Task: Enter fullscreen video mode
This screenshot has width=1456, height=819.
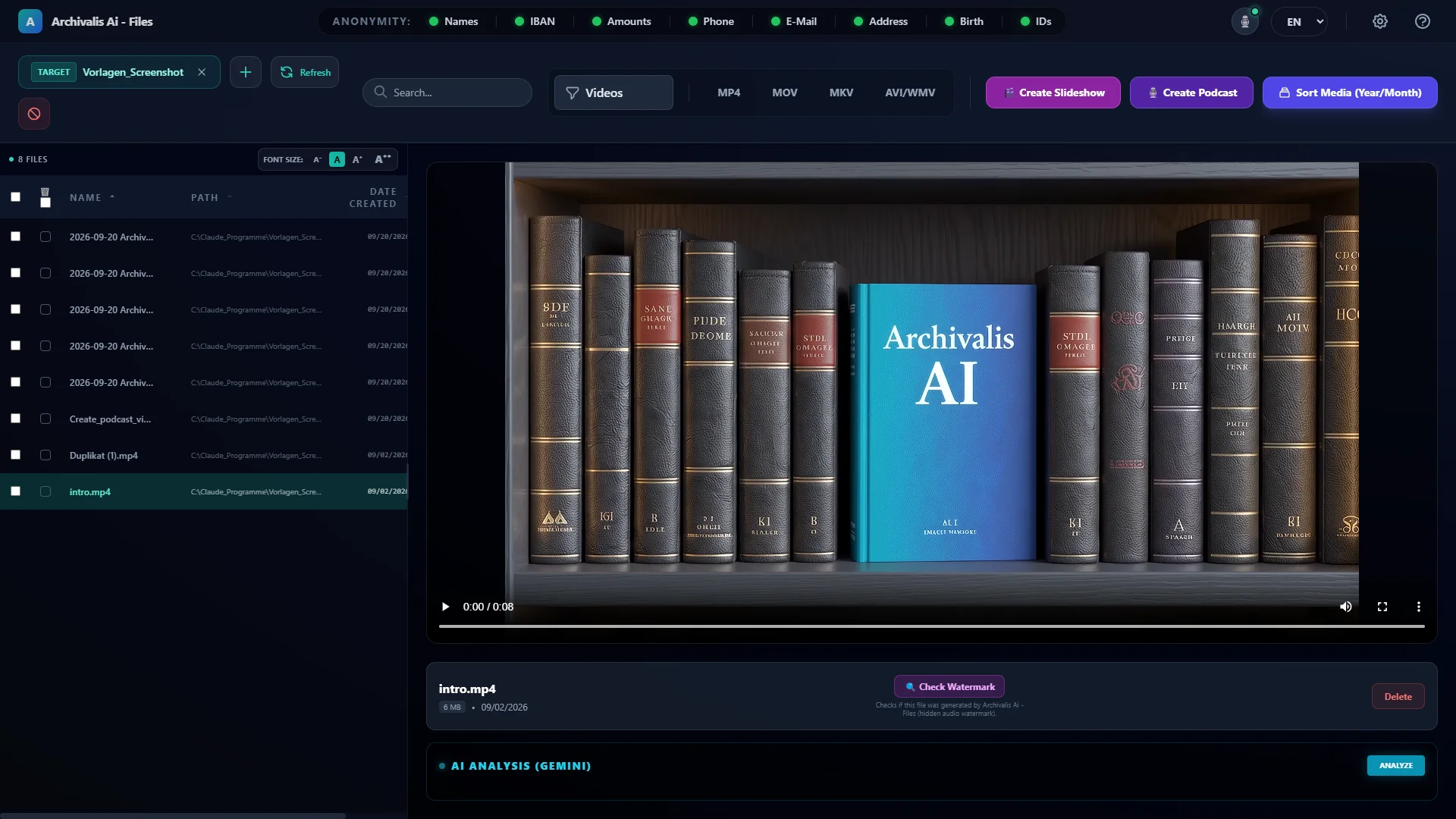Action: click(x=1382, y=607)
